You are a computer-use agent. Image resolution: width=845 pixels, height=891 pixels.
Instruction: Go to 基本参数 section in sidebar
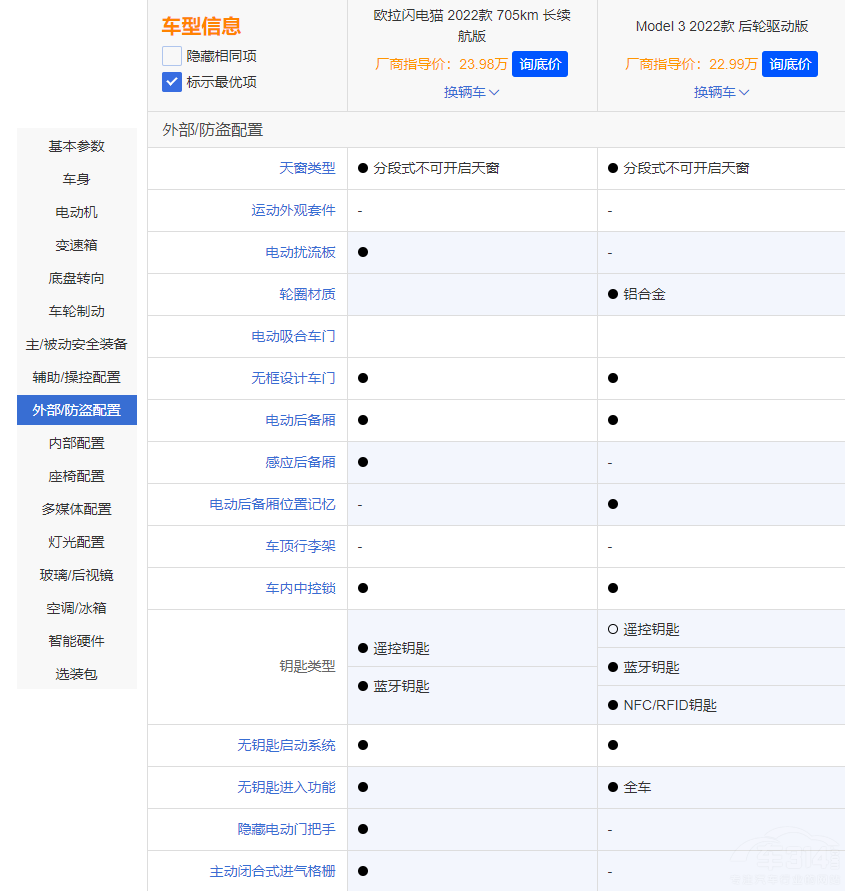tap(76, 146)
